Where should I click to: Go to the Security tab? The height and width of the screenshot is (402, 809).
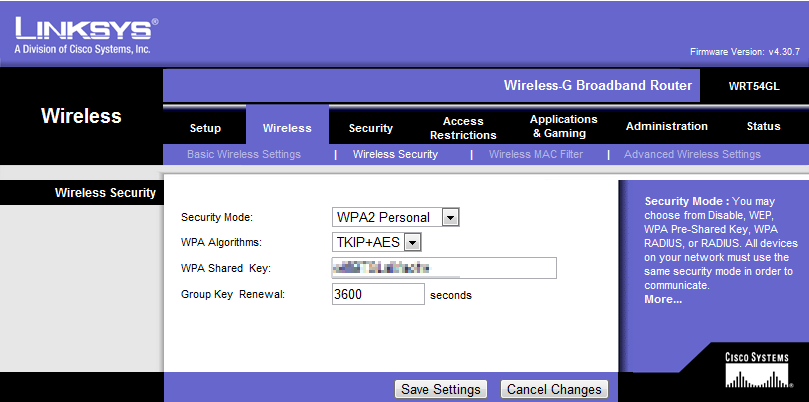pyautogui.click(x=370, y=128)
